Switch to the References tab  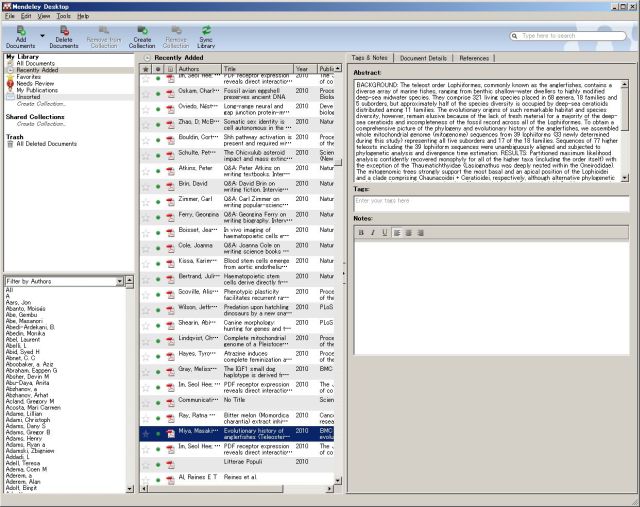(474, 58)
